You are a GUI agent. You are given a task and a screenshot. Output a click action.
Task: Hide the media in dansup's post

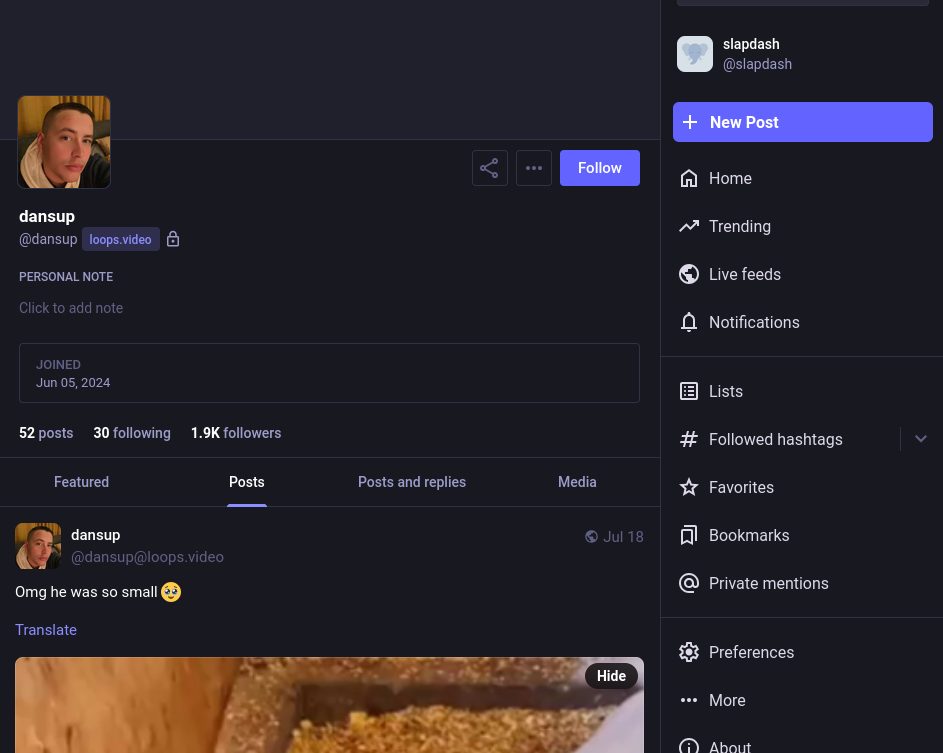[611, 676]
